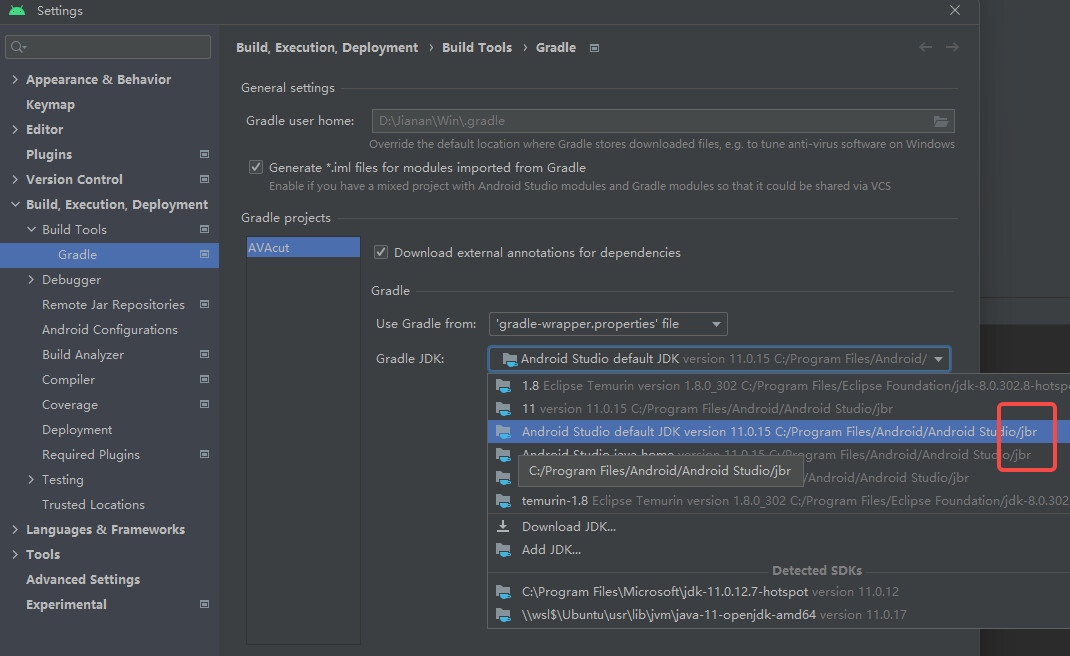Choose Android Studio default JDK option in list
This screenshot has height=656, width=1070.
point(779,431)
